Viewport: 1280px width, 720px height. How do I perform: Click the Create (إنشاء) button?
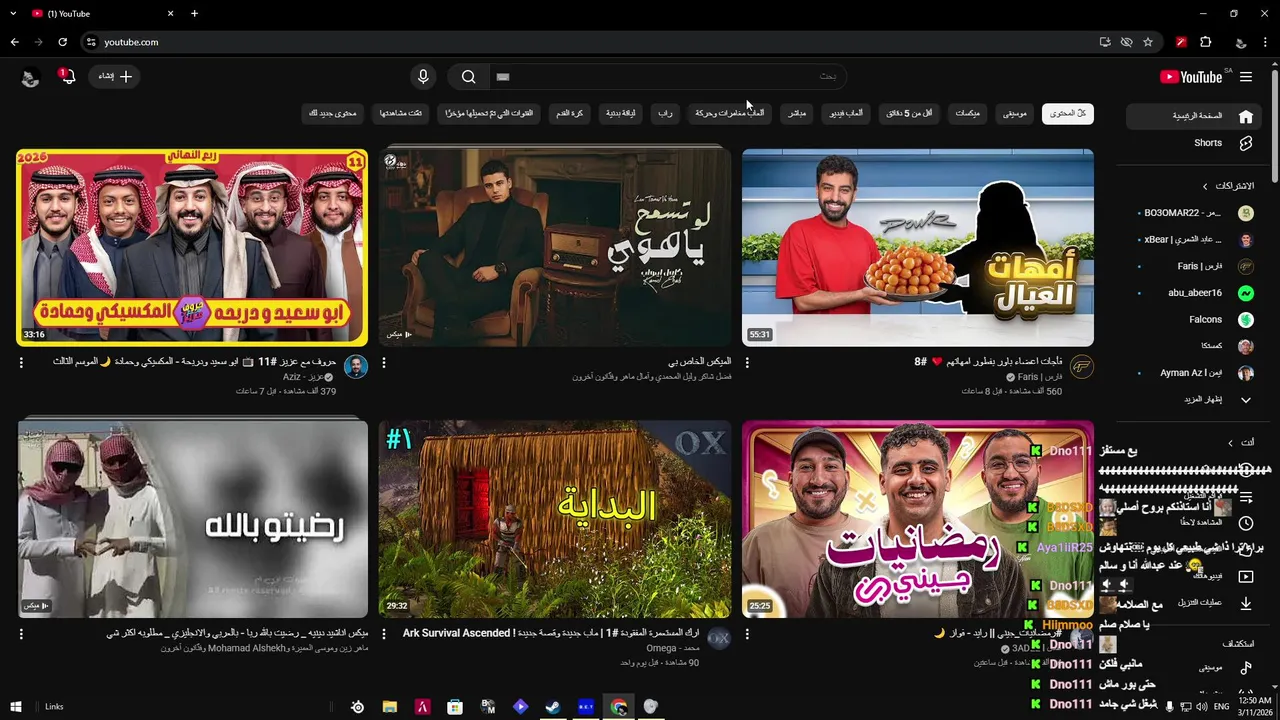point(114,77)
